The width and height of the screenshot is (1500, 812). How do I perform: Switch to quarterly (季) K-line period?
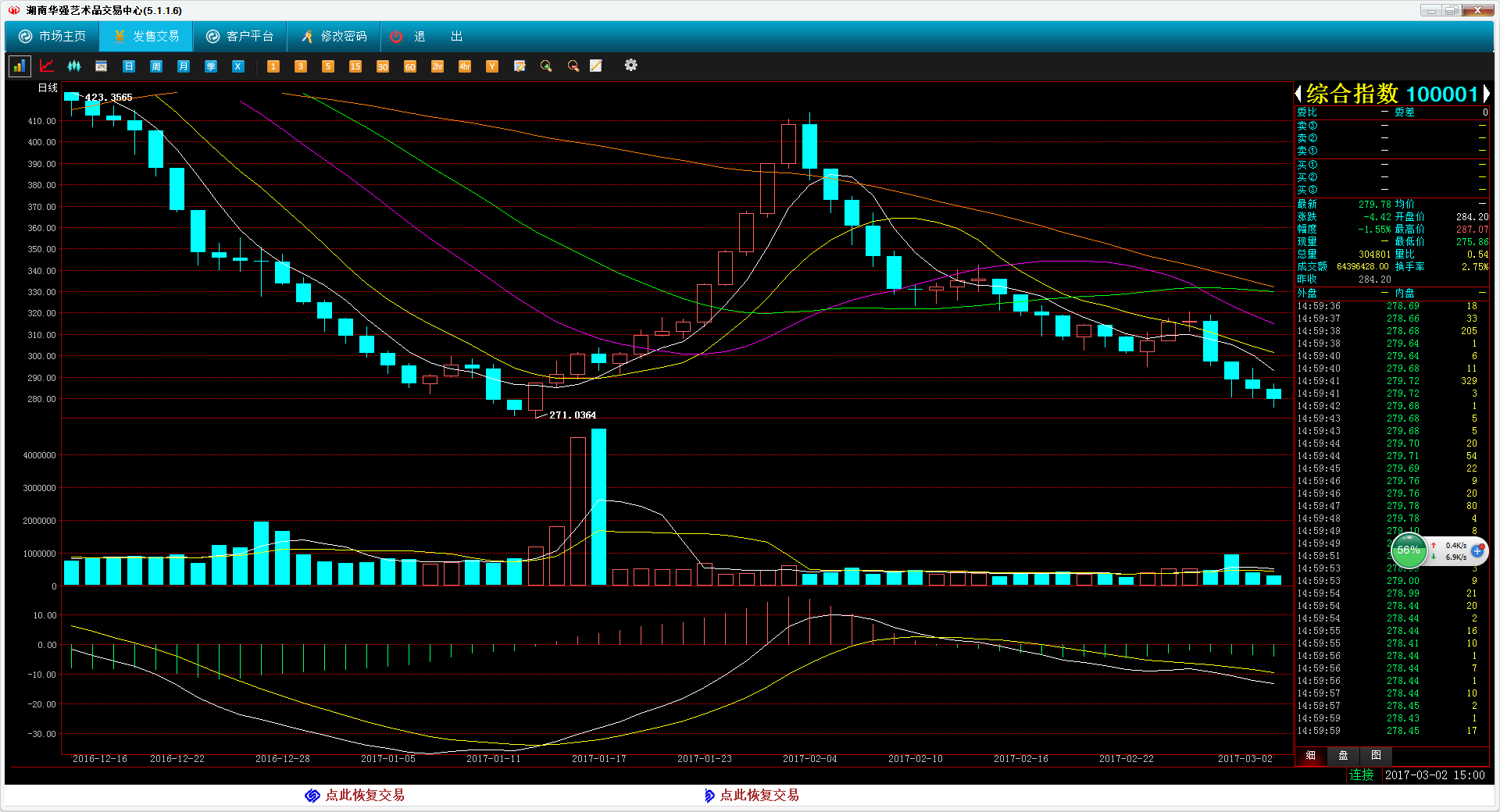click(x=211, y=66)
